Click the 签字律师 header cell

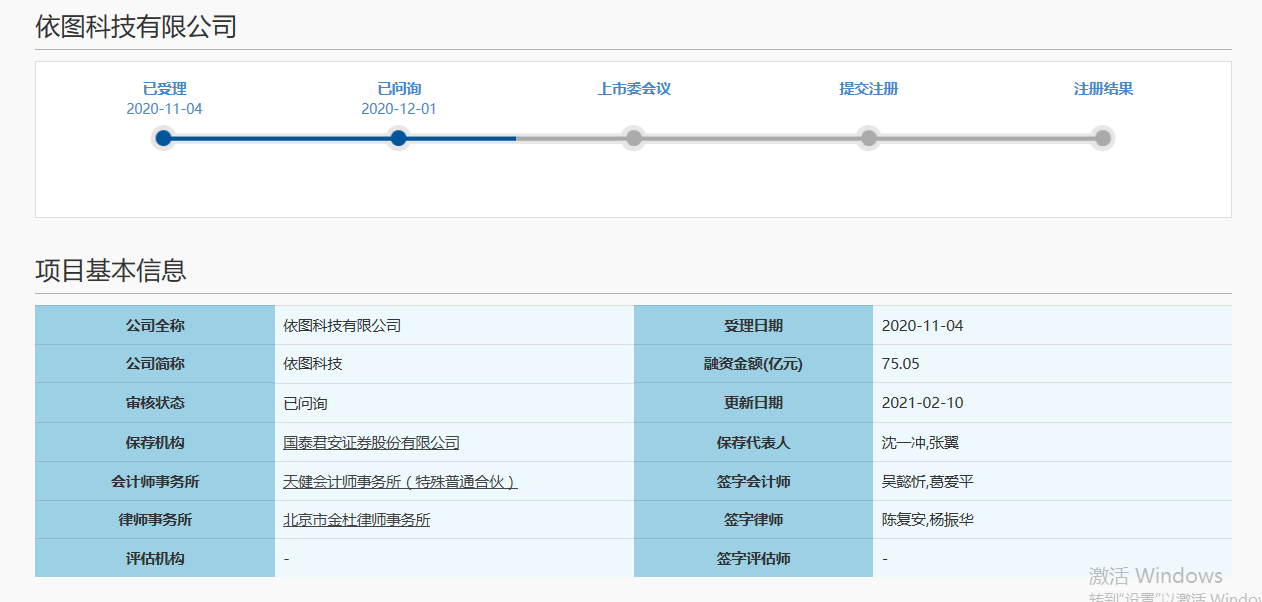(x=754, y=520)
